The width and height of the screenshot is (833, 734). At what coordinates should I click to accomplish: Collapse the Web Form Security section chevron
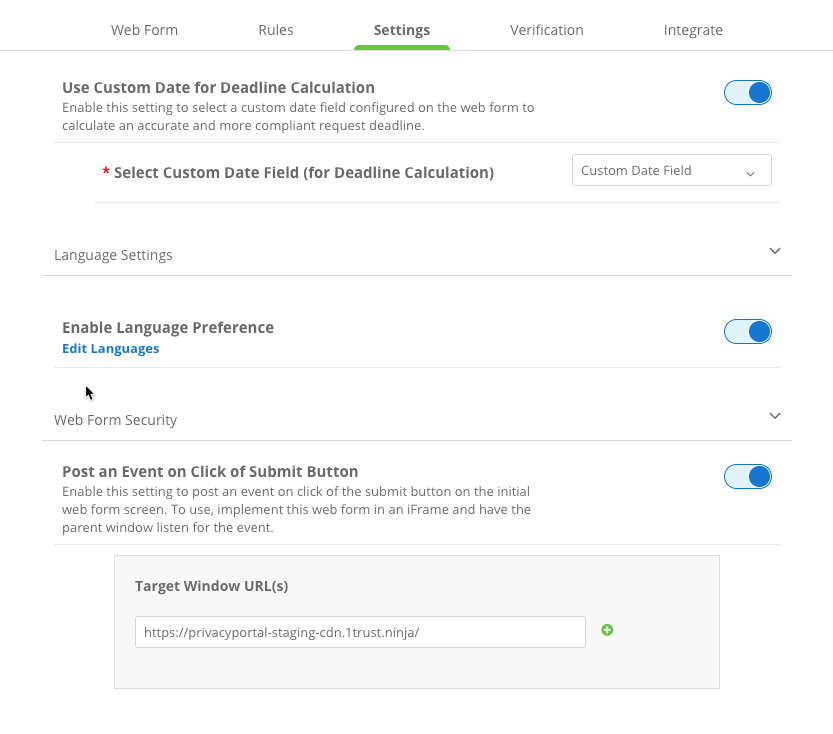(x=774, y=416)
